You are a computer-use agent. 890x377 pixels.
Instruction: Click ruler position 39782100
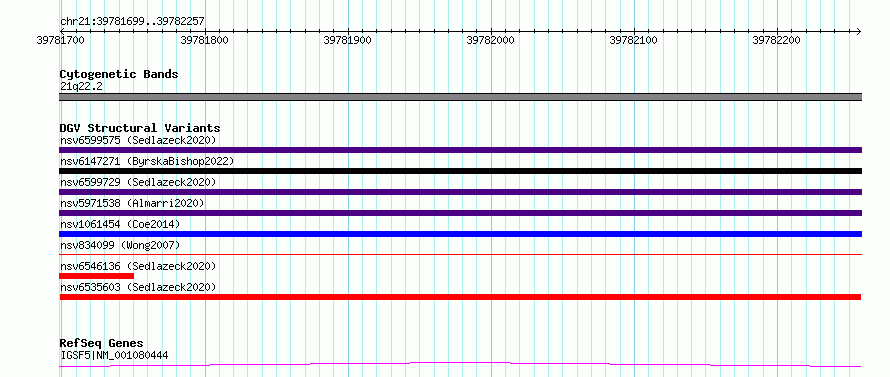click(x=633, y=40)
